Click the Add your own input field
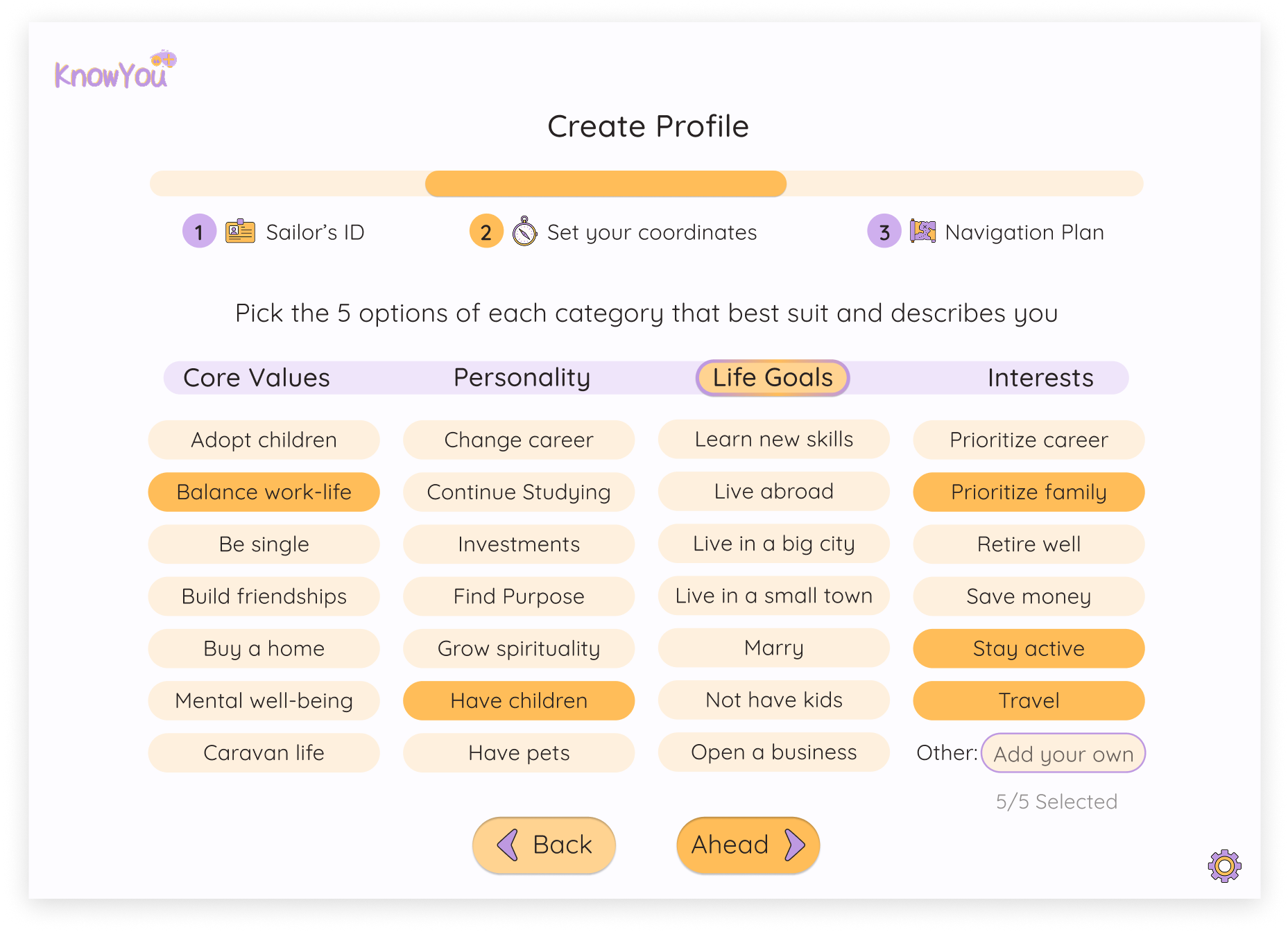Viewport: 1288px width, 932px height. click(x=1063, y=753)
